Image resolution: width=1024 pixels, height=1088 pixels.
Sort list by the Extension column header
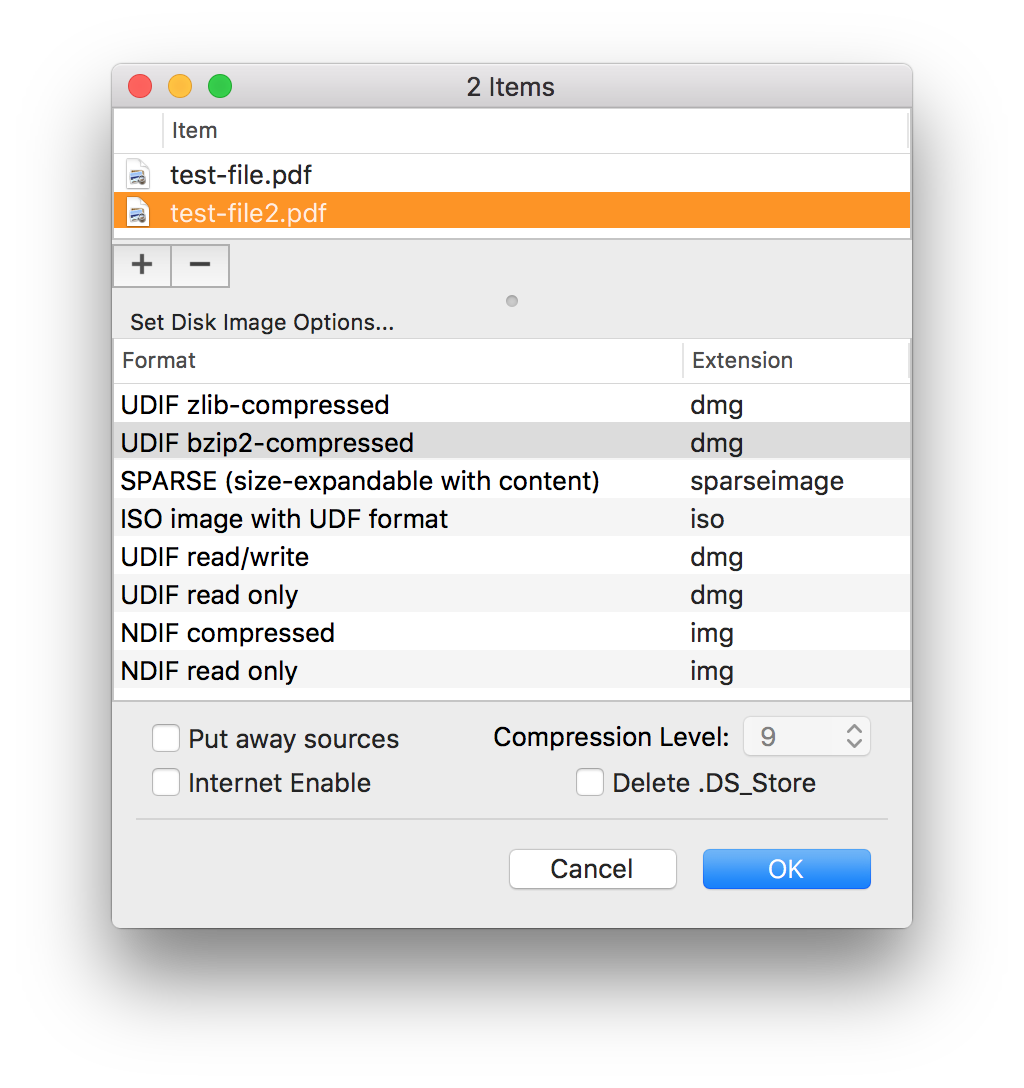click(x=796, y=361)
